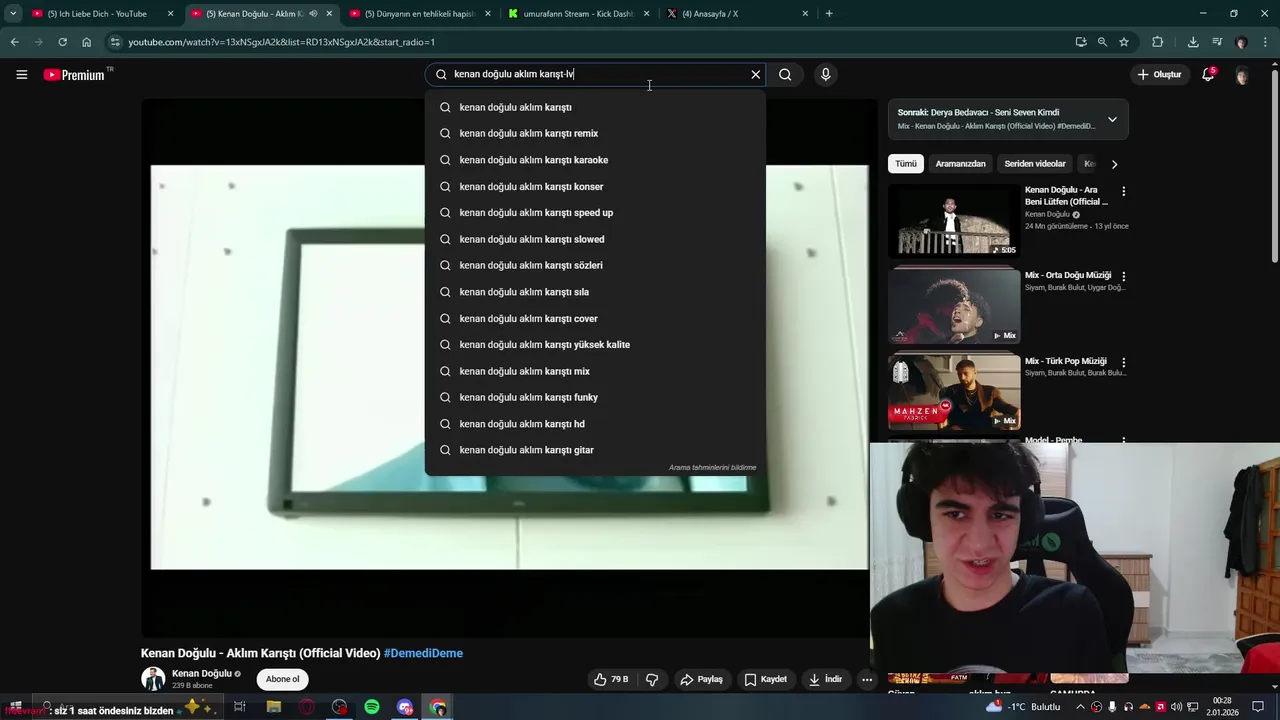Screen dimensions: 1280x720
Task: Clear the YouTube search box text
Action: pos(755,74)
